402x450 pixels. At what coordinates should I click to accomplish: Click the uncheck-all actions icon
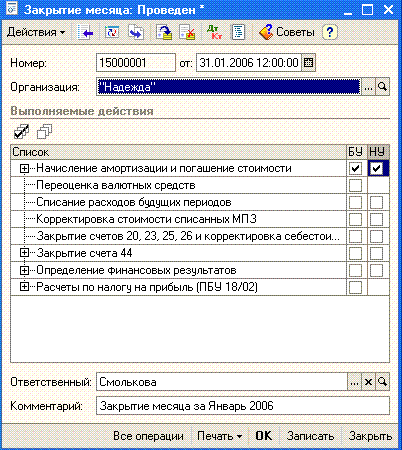tap(45, 132)
